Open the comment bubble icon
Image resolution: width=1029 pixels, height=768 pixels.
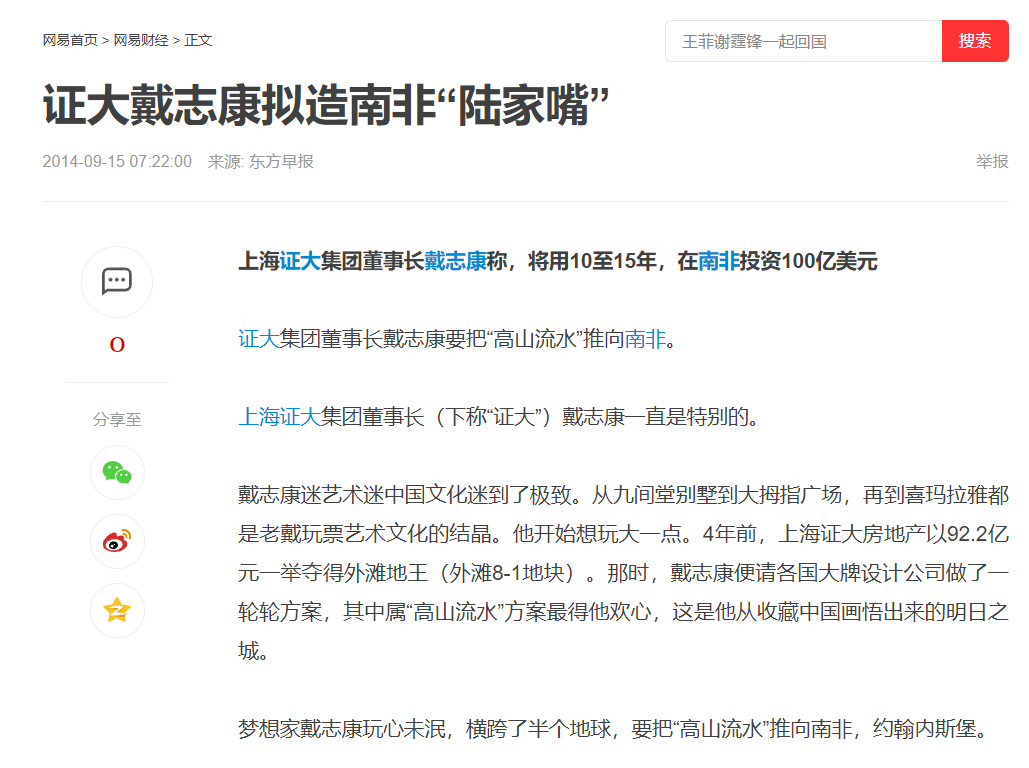click(117, 282)
